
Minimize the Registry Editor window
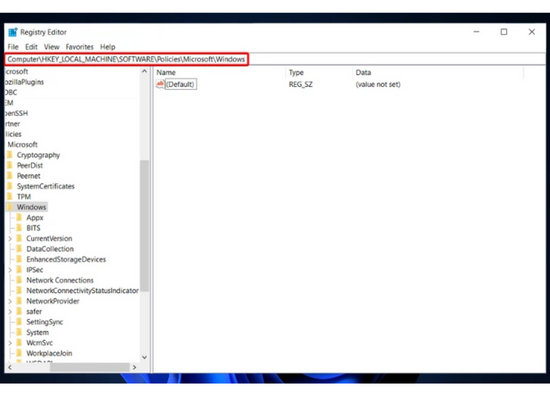coord(476,32)
